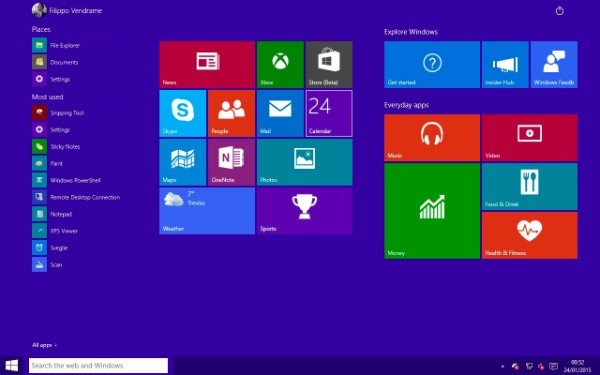Open the Food & Drink tile
600x375 pixels.
(x=530, y=186)
